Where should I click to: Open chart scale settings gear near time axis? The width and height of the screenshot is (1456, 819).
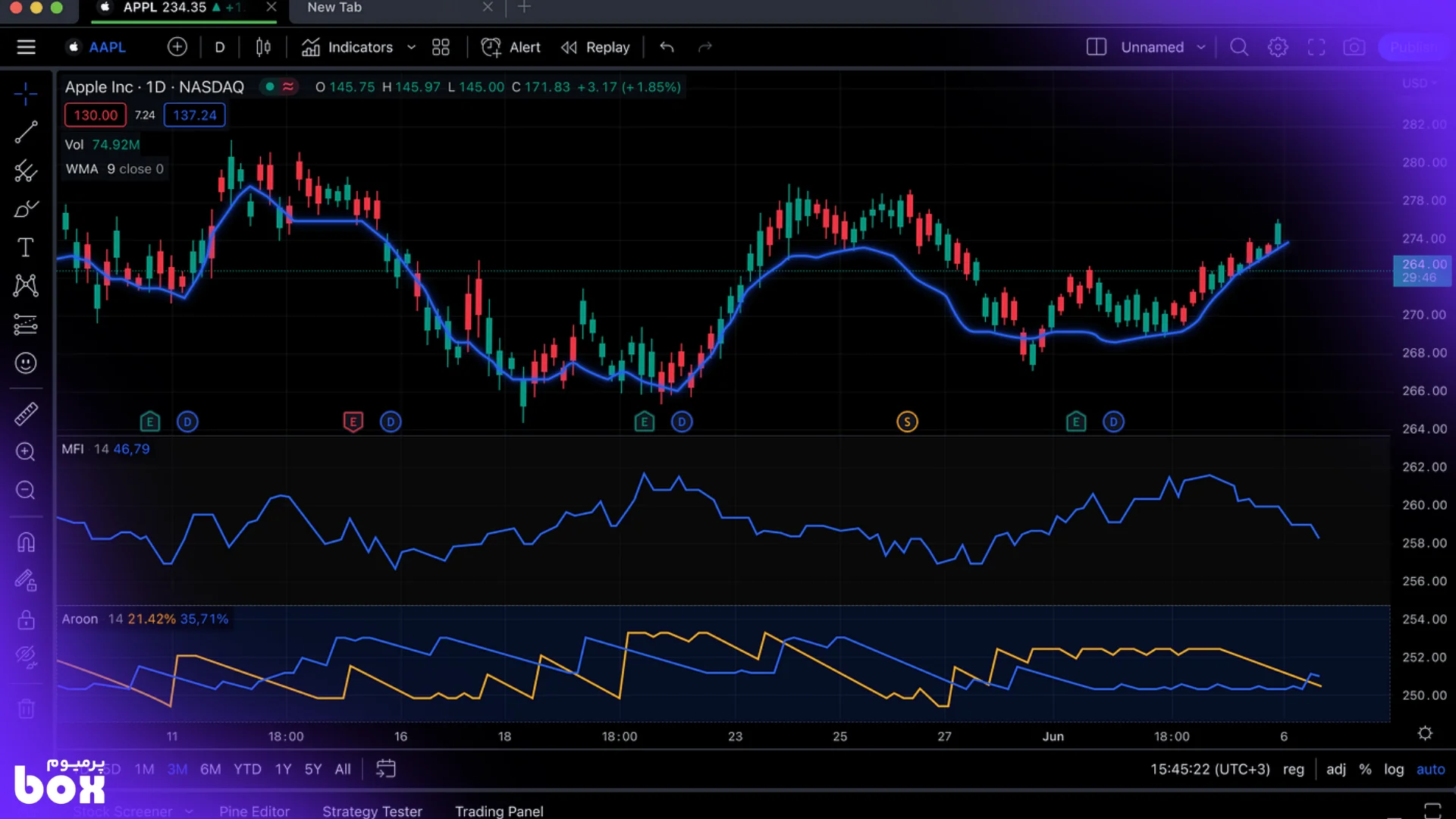1425,733
